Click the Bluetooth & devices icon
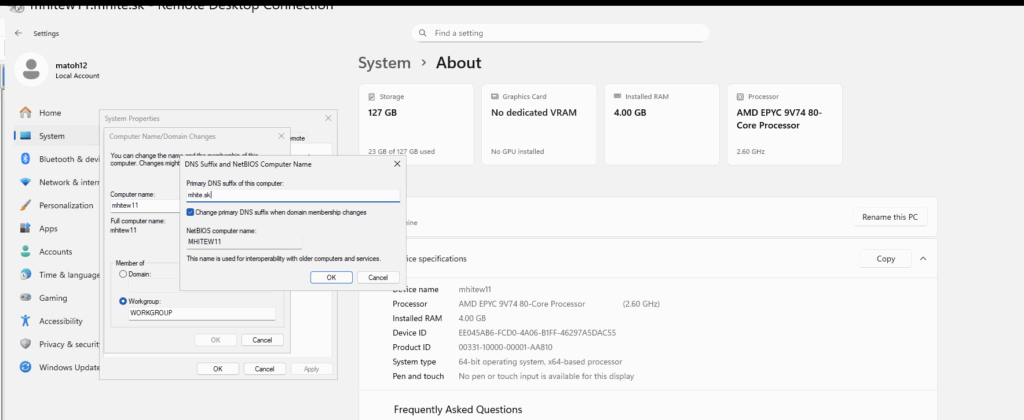 click(26, 159)
